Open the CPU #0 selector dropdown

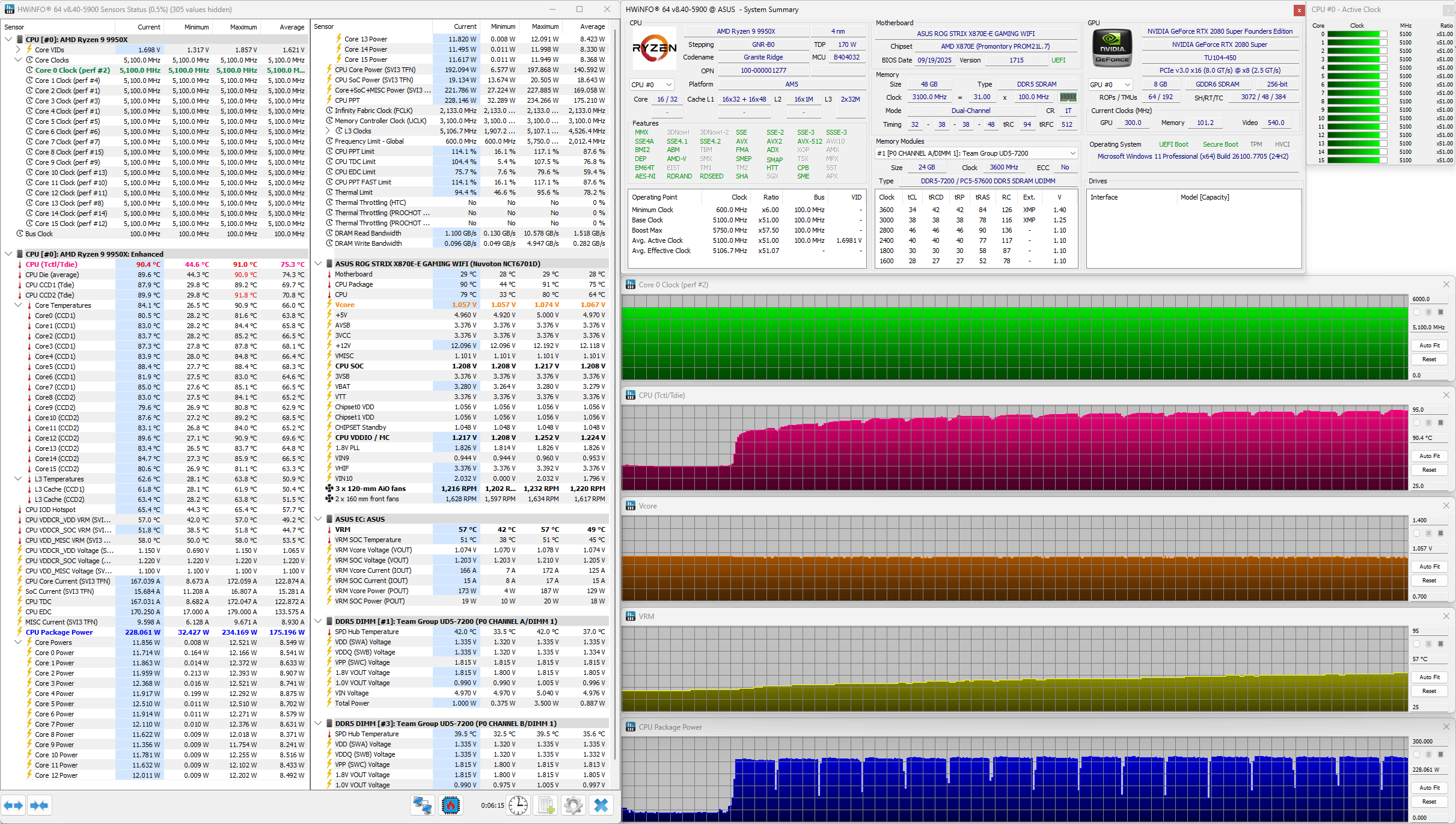tap(652, 85)
